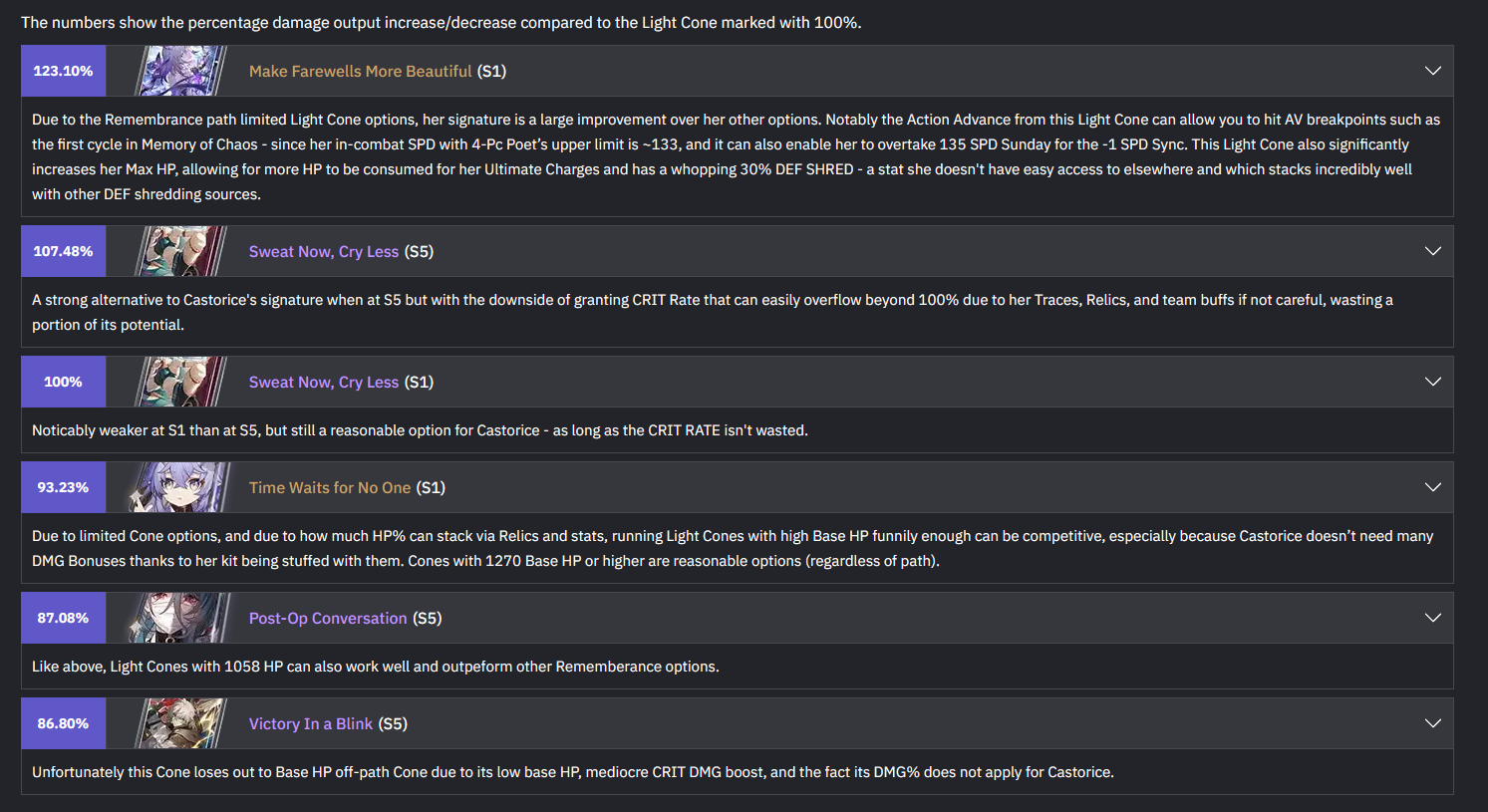Select the 123.10% damage percentage badge
This screenshot has height=812, width=1488.
tap(63, 71)
